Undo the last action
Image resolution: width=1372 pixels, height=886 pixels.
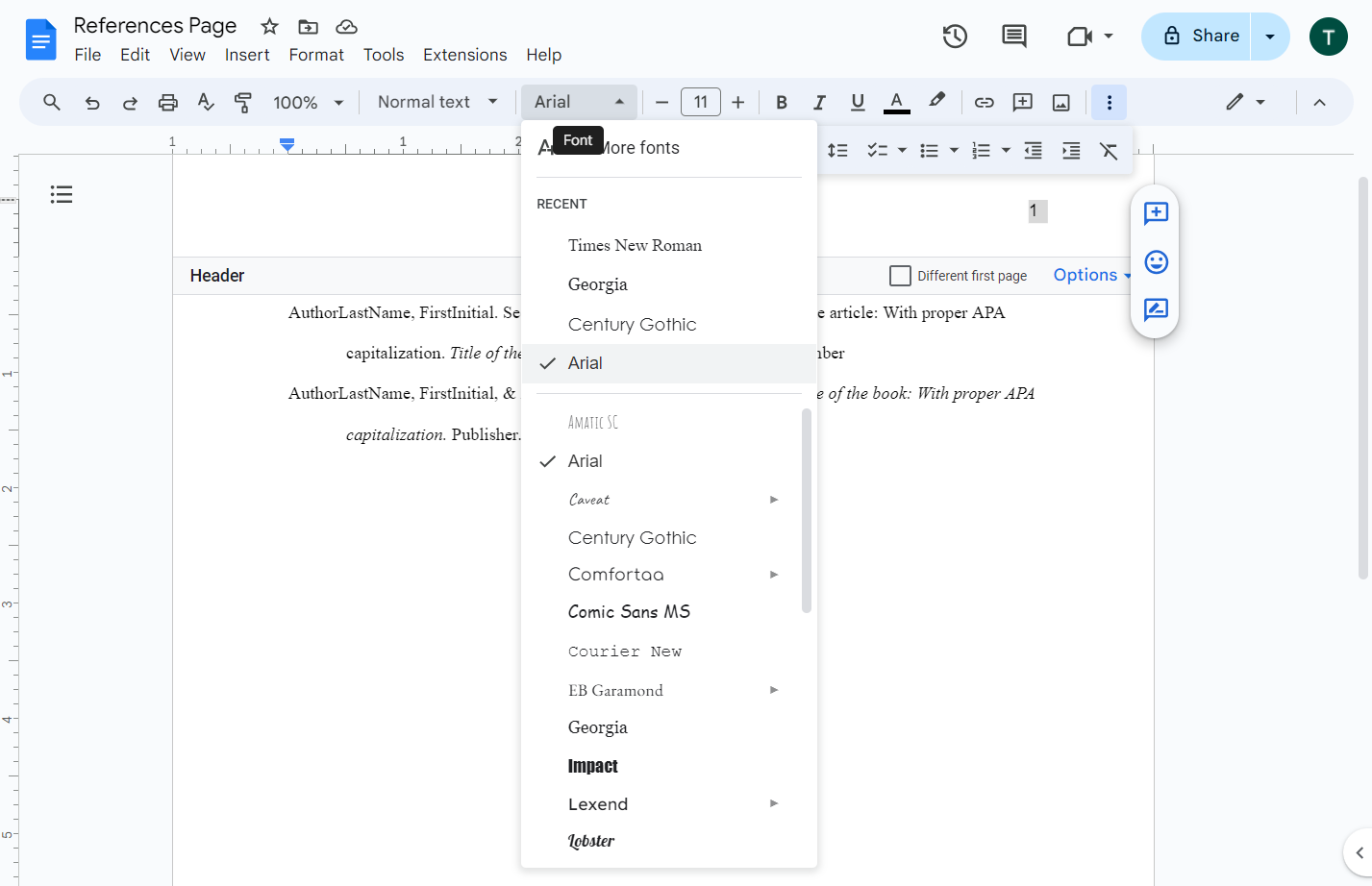pyautogui.click(x=92, y=102)
